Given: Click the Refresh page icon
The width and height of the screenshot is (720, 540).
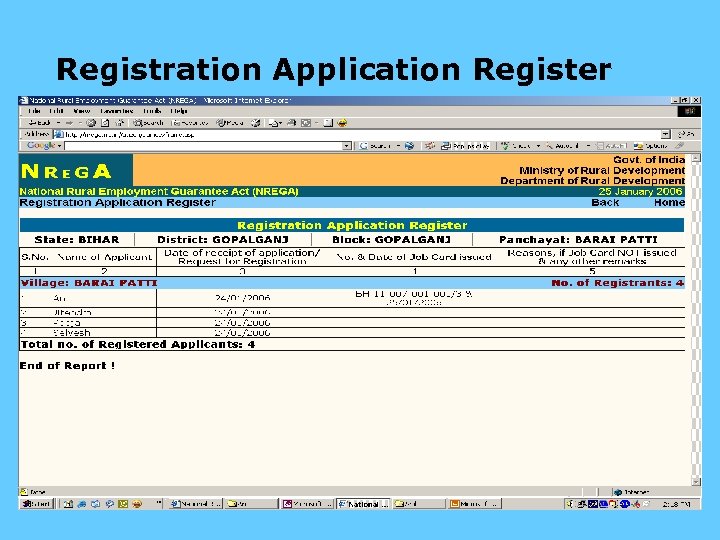Looking at the screenshot, I should pyautogui.click(x=105, y=123).
